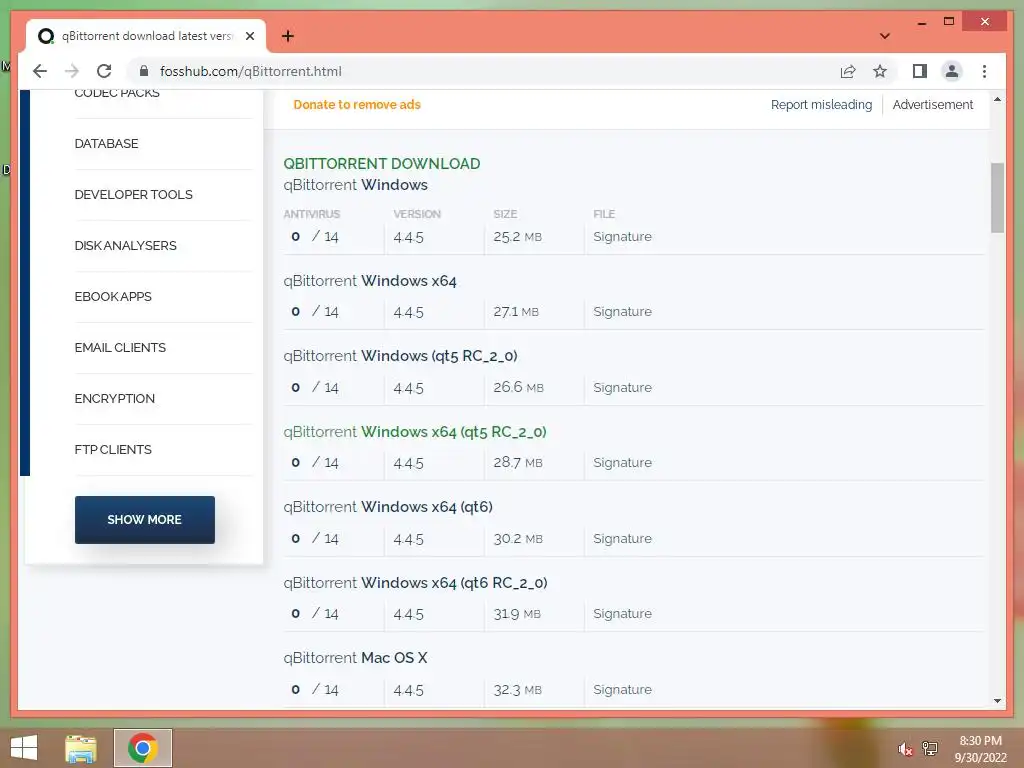Download qBittorrent Mac OS X

pyautogui.click(x=355, y=658)
